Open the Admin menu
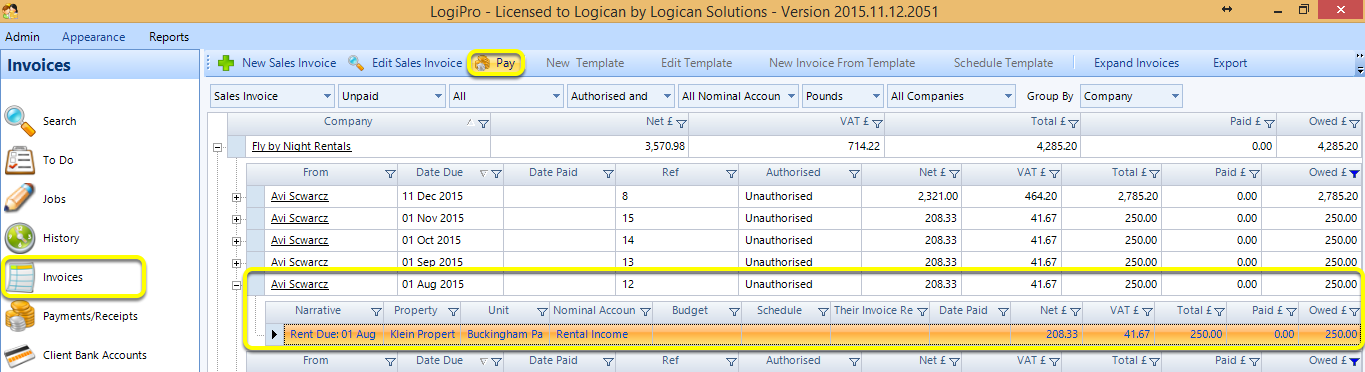This screenshot has height=372, width=1365. [23, 37]
